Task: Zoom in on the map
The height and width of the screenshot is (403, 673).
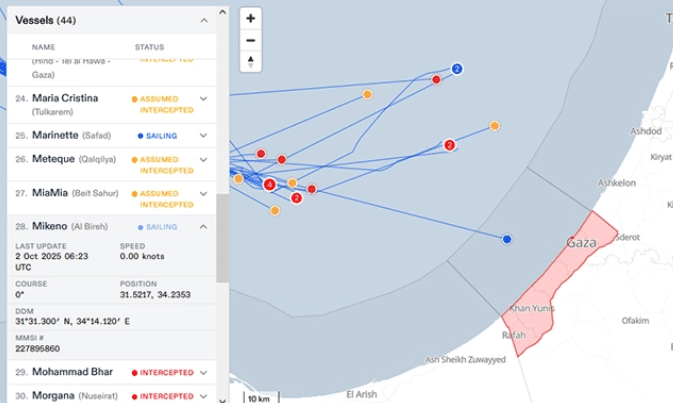Action: click(250, 18)
